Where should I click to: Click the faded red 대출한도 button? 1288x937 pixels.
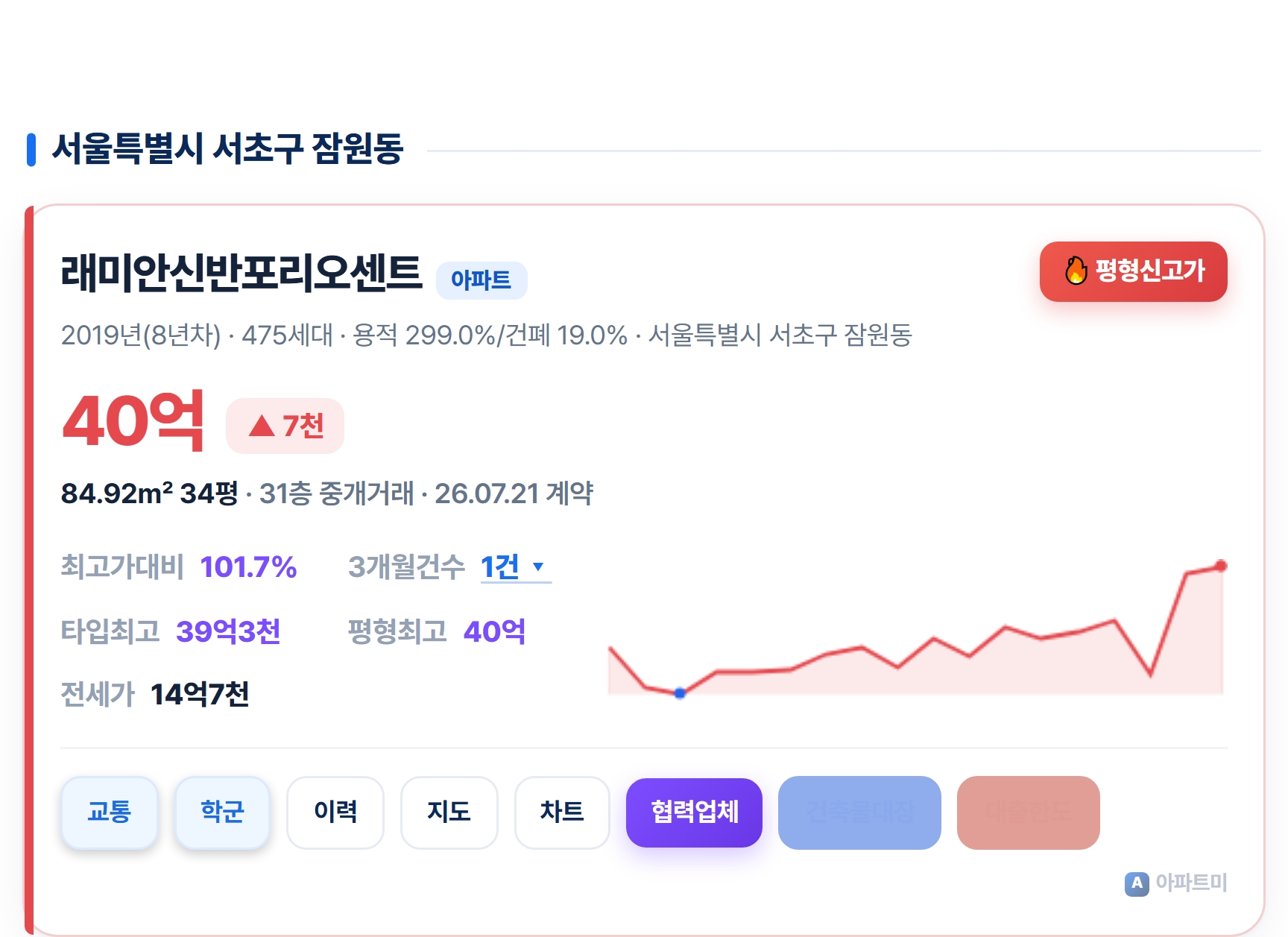(x=1029, y=813)
